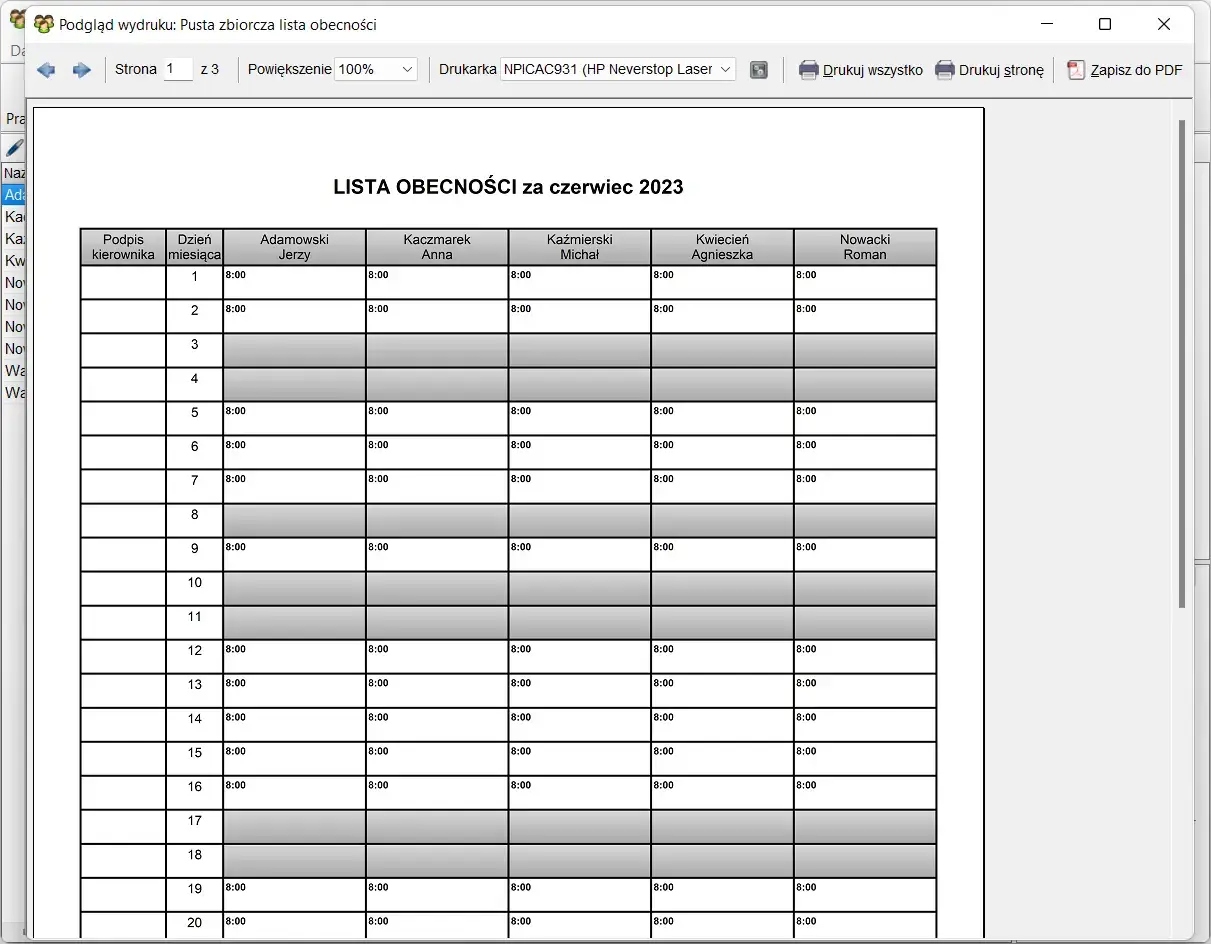Click the Dzień miesiąca column header

tap(195, 247)
